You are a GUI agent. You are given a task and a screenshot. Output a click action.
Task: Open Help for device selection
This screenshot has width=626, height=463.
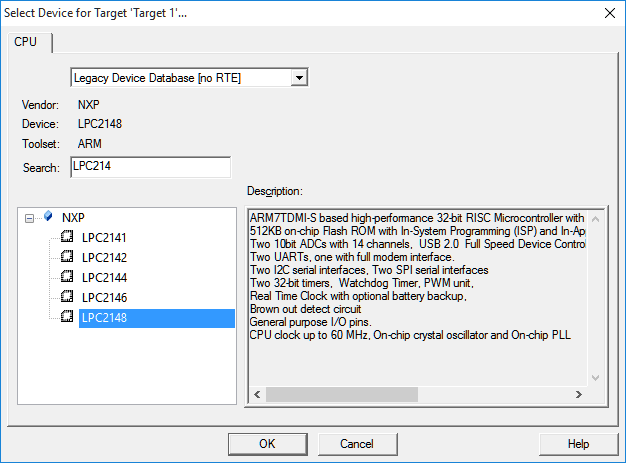[x=578, y=444]
